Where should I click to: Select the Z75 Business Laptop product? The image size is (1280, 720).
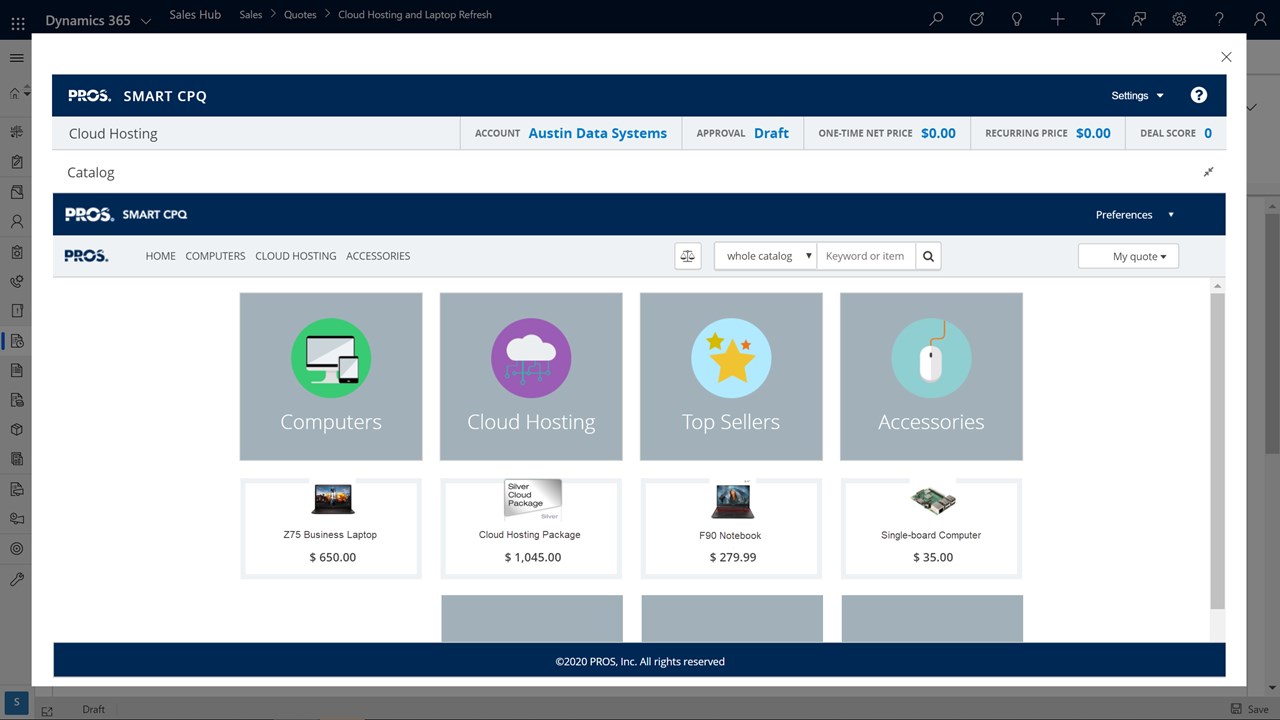click(331, 528)
